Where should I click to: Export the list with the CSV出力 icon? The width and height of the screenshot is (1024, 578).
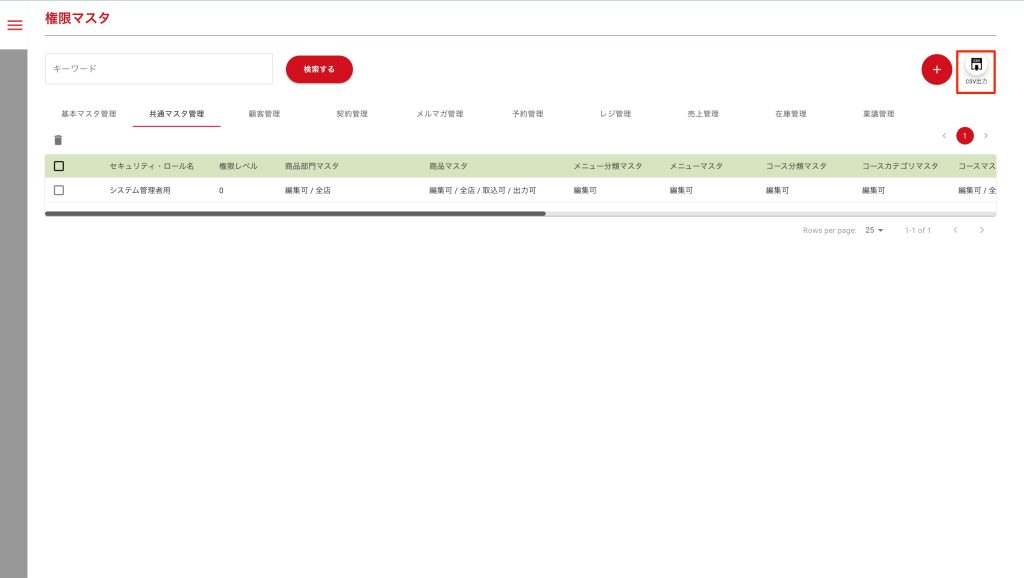976,70
